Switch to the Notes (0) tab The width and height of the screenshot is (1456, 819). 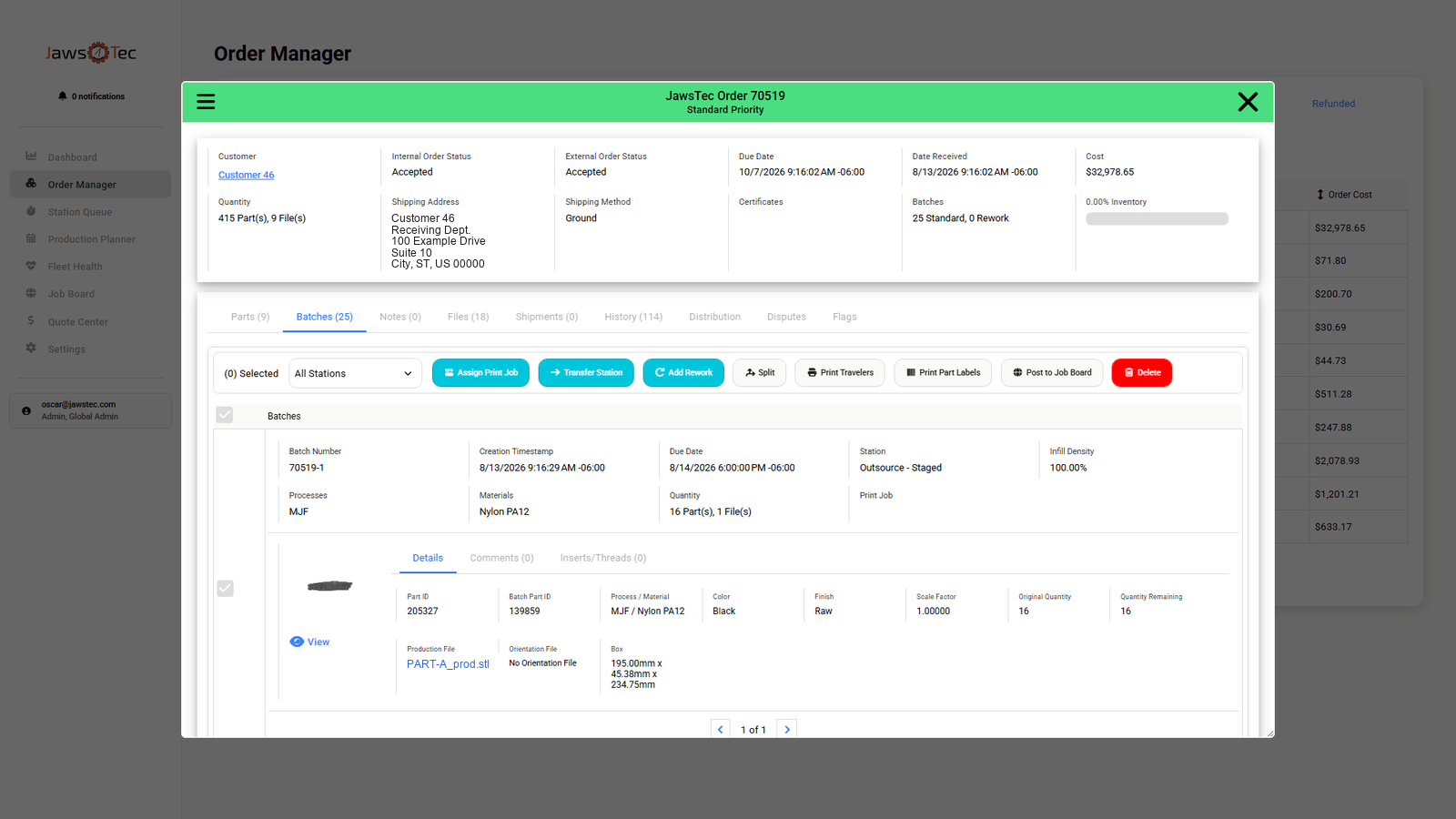(x=400, y=317)
